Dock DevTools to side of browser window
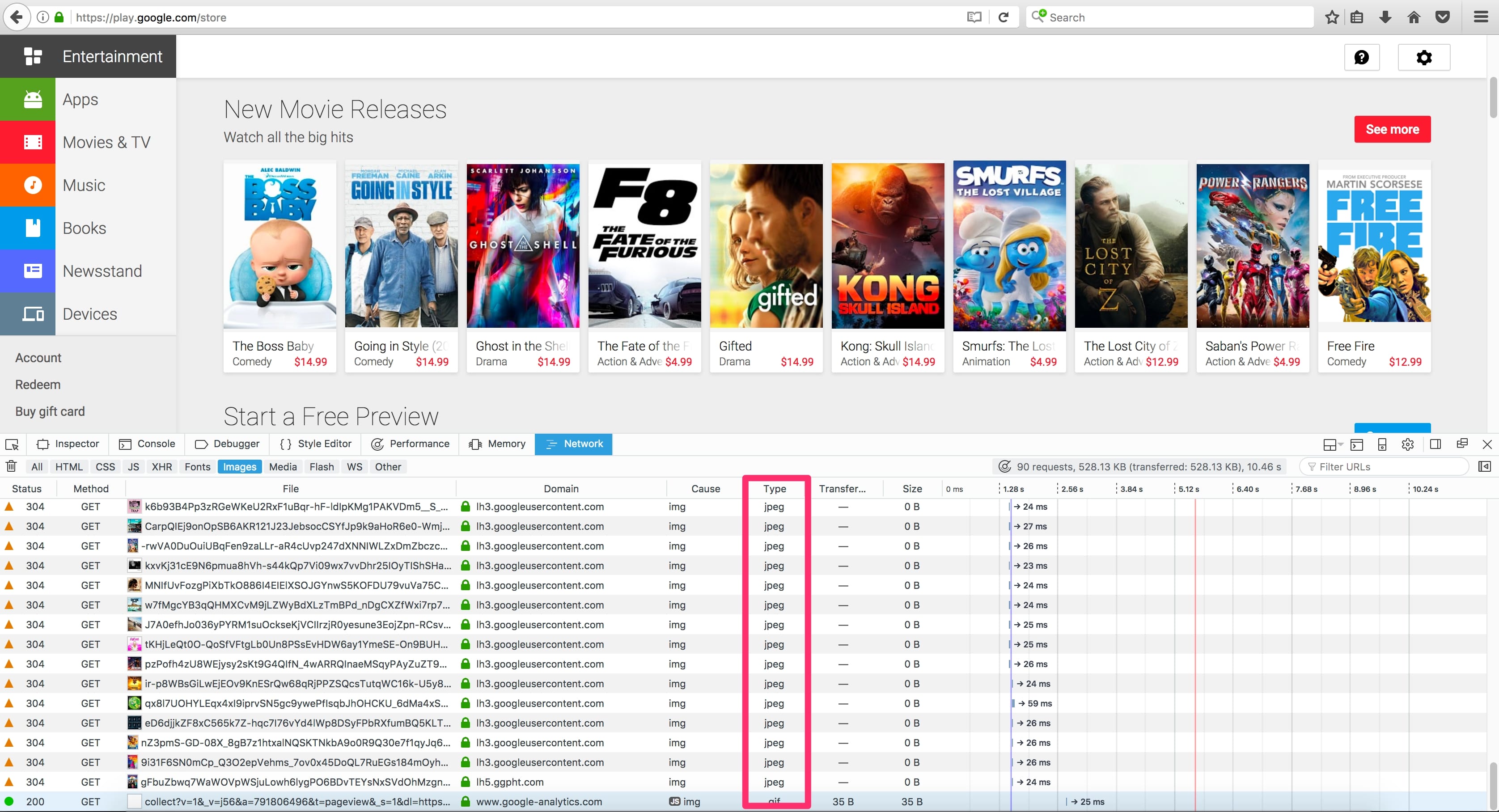This screenshot has width=1499, height=812. point(1435,444)
